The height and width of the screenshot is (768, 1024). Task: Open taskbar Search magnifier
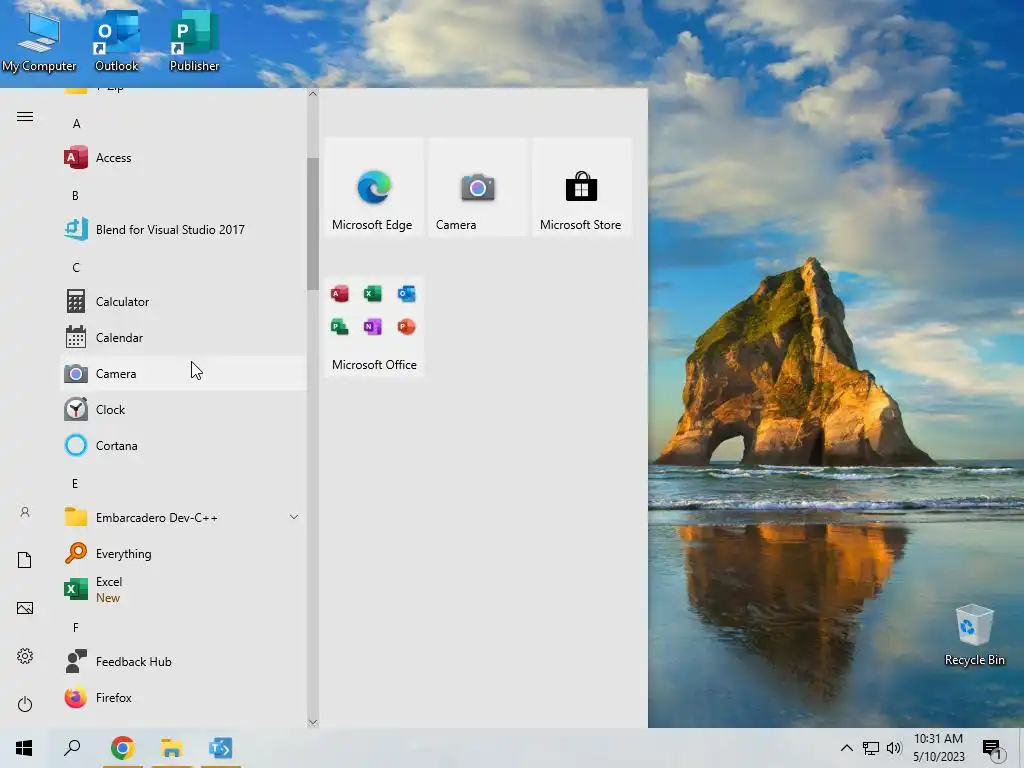(72, 748)
